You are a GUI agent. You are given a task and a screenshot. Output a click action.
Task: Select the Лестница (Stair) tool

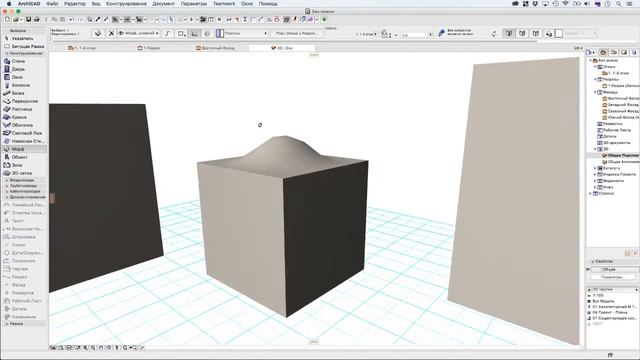[x=24, y=109]
